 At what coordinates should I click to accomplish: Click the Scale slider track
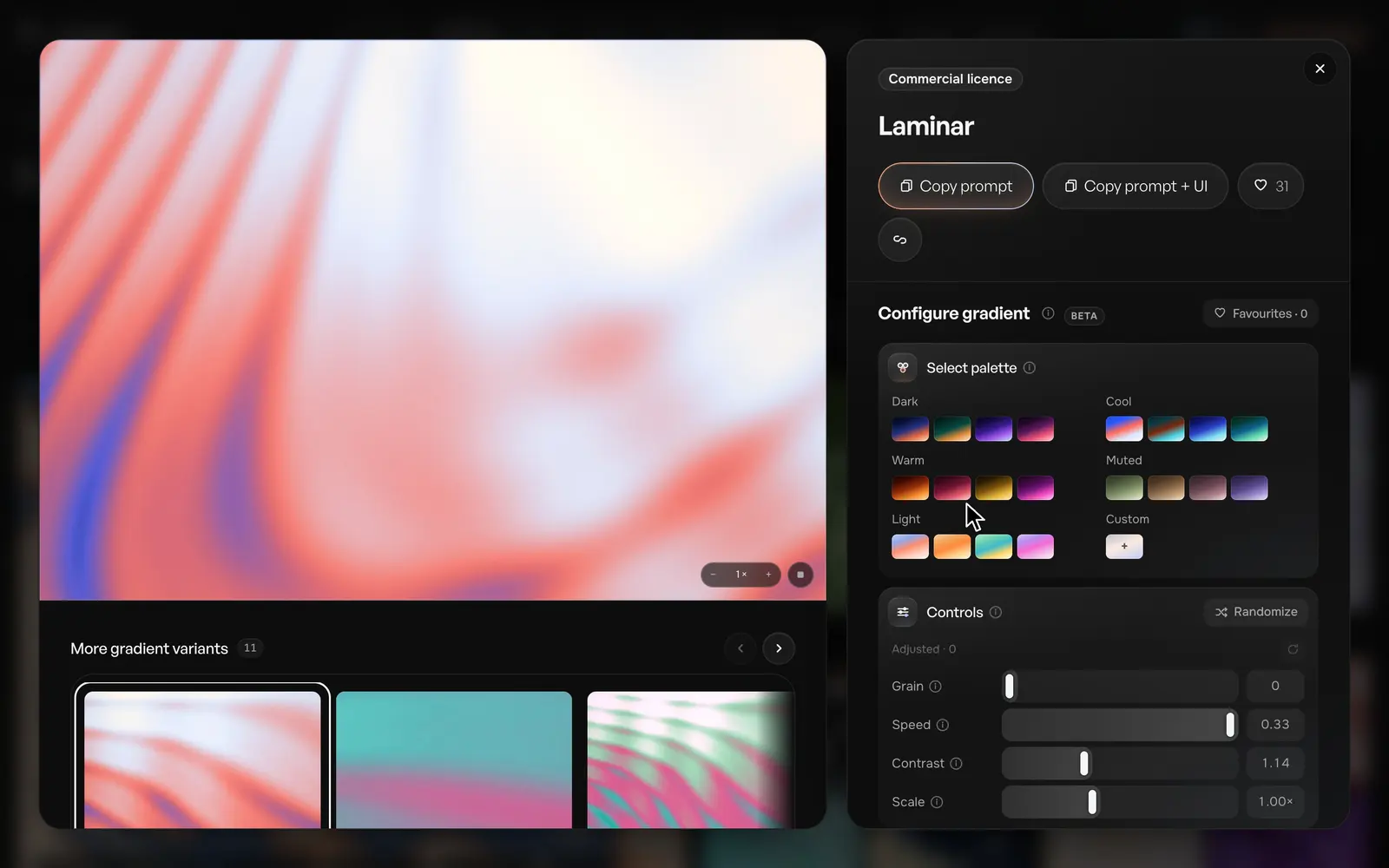pyautogui.click(x=1120, y=802)
